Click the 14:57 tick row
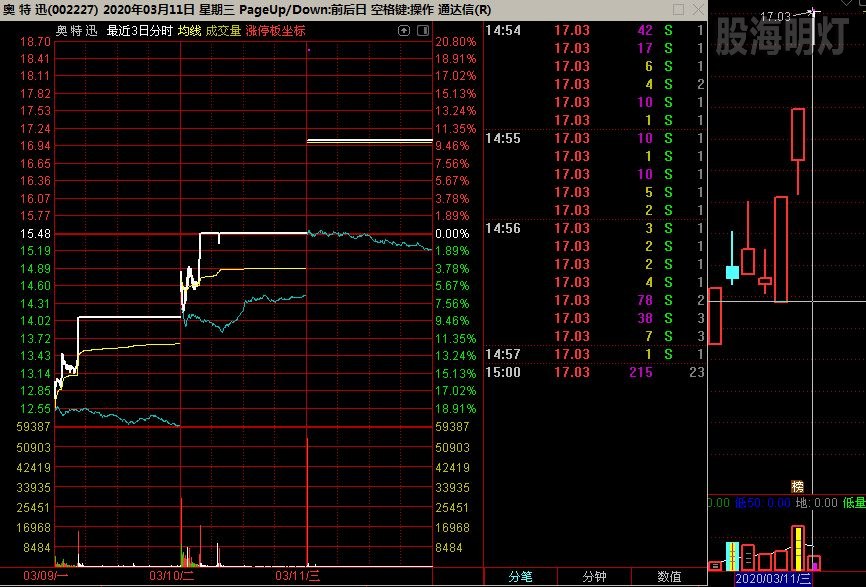 pos(595,355)
